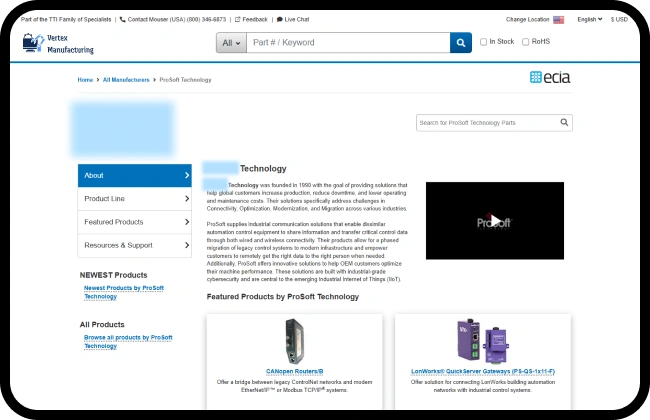Click the ProSoft parts search magnifier icon

[x=565, y=122]
